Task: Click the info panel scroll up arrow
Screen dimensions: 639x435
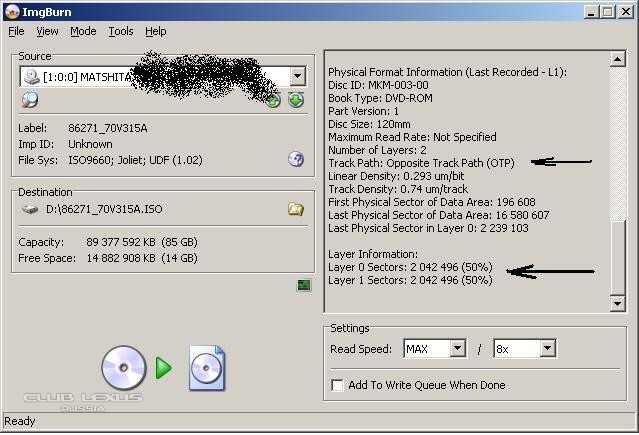Action: [x=617, y=60]
